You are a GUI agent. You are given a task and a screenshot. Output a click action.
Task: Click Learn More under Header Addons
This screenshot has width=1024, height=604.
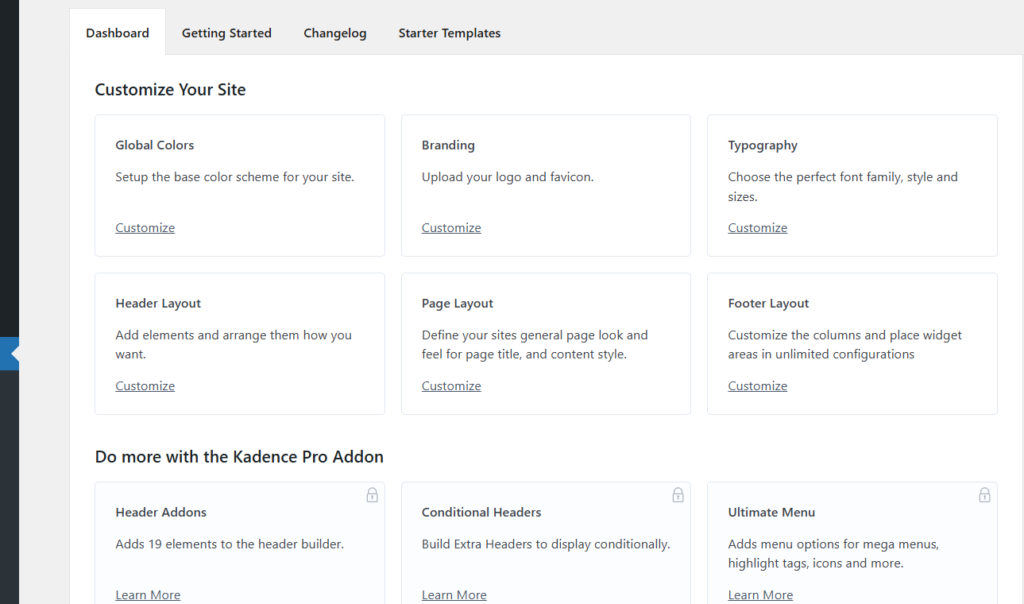coord(147,594)
